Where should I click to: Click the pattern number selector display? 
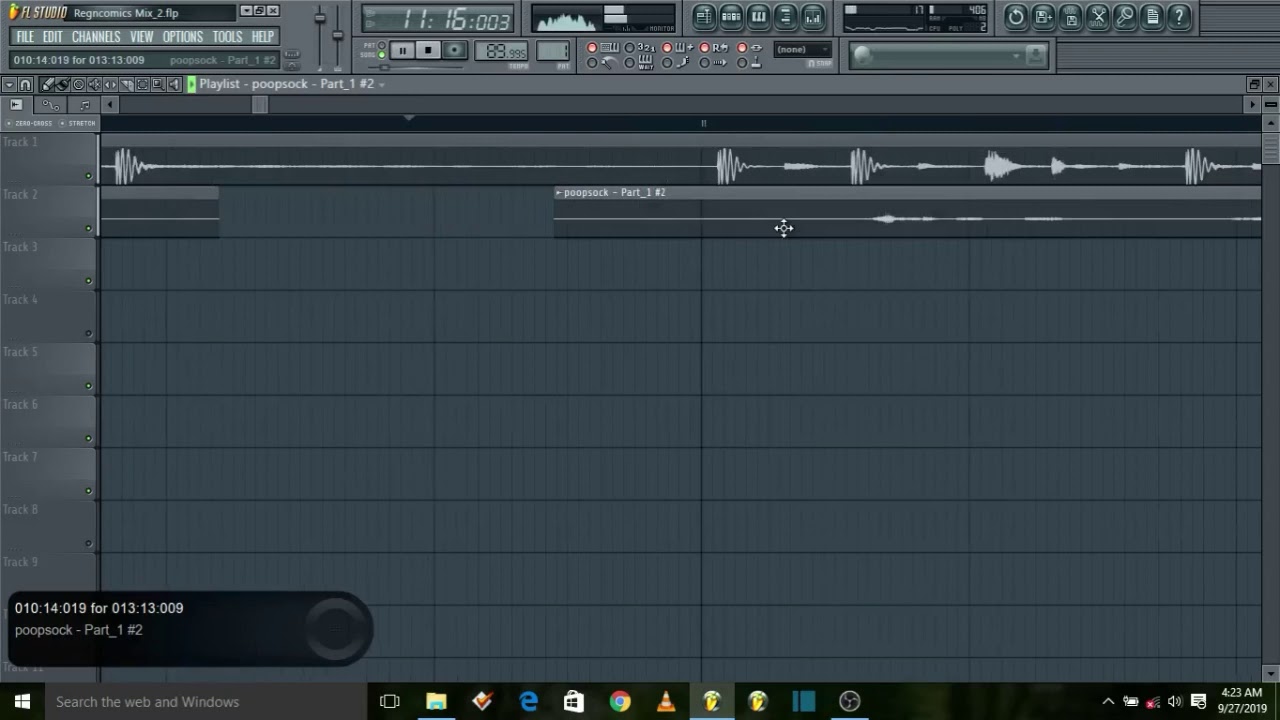553,50
